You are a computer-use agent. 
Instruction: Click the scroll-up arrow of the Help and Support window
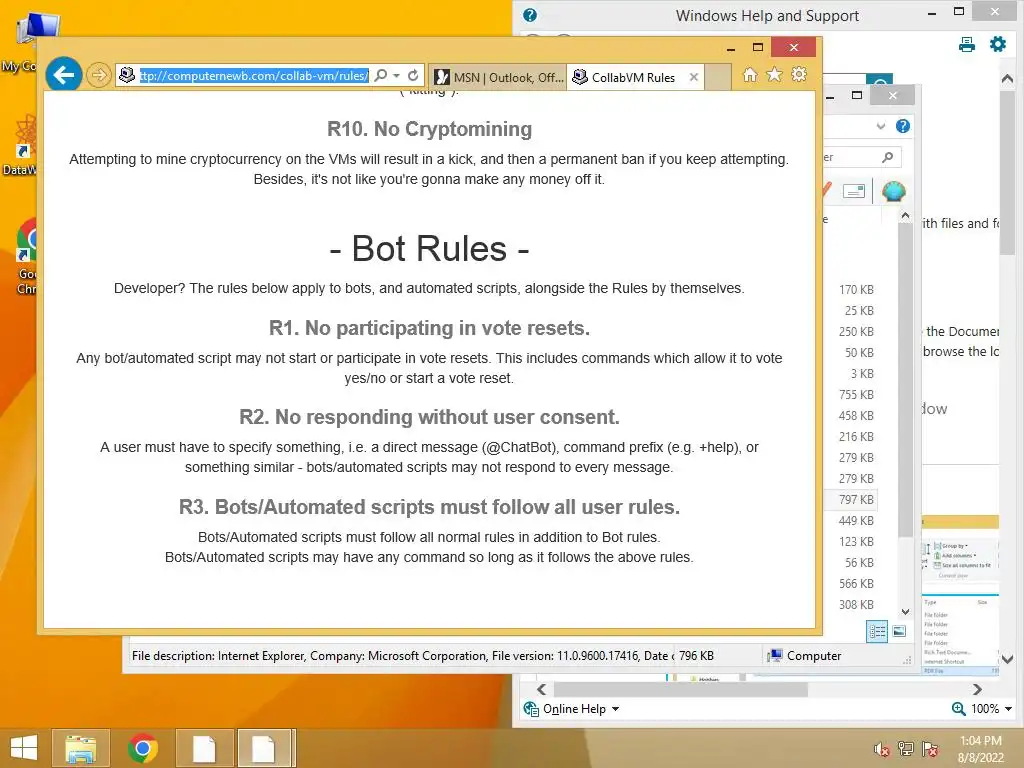pos(1007,78)
